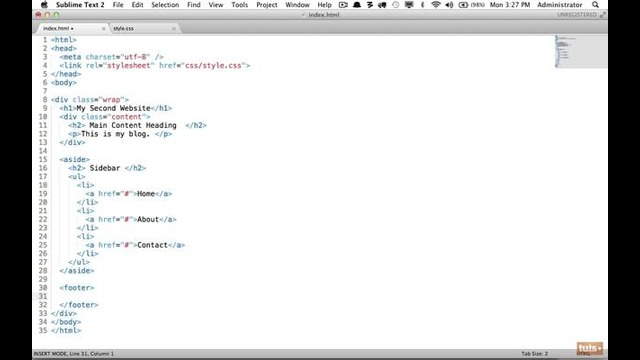Open the Edit menu

[138, 5]
